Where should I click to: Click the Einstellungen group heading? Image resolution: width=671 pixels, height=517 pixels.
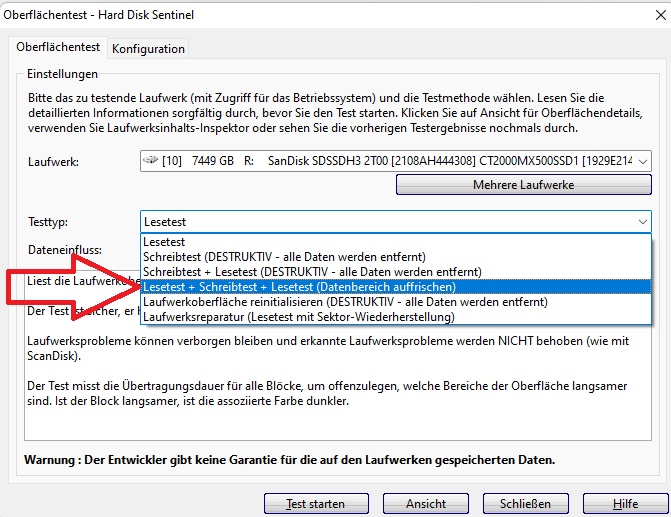62,74
